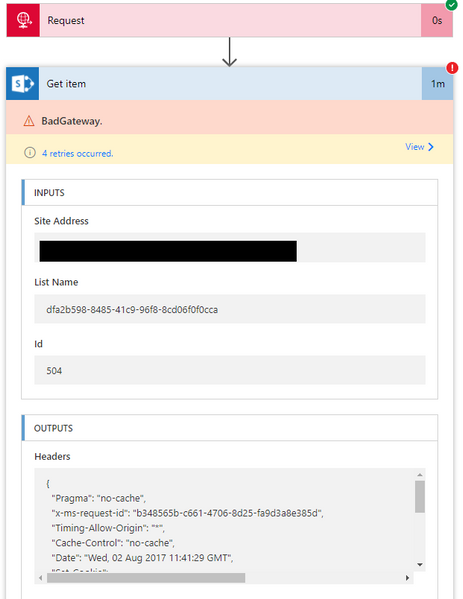Collapse the Get item step header
The height and width of the screenshot is (599, 463).
(230, 84)
